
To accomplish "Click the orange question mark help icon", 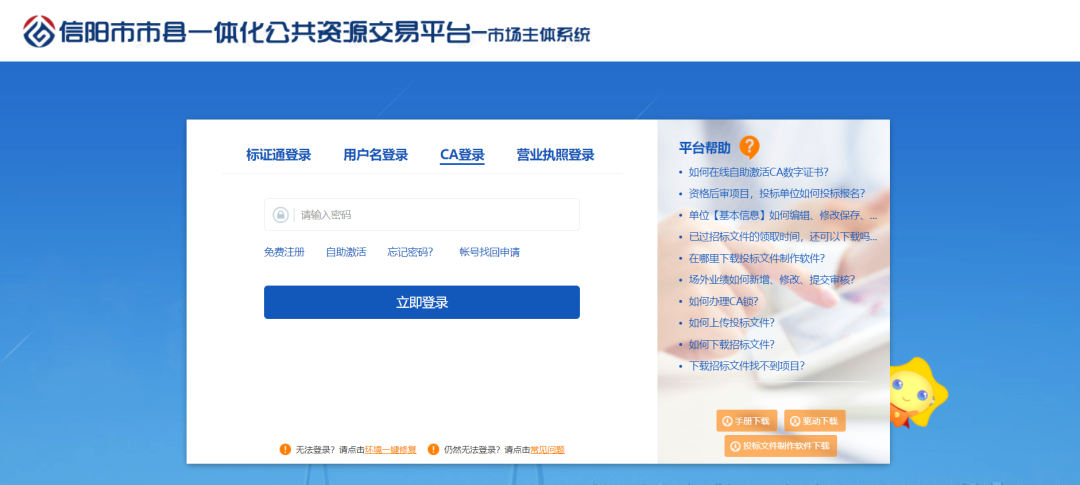I will tap(749, 148).
